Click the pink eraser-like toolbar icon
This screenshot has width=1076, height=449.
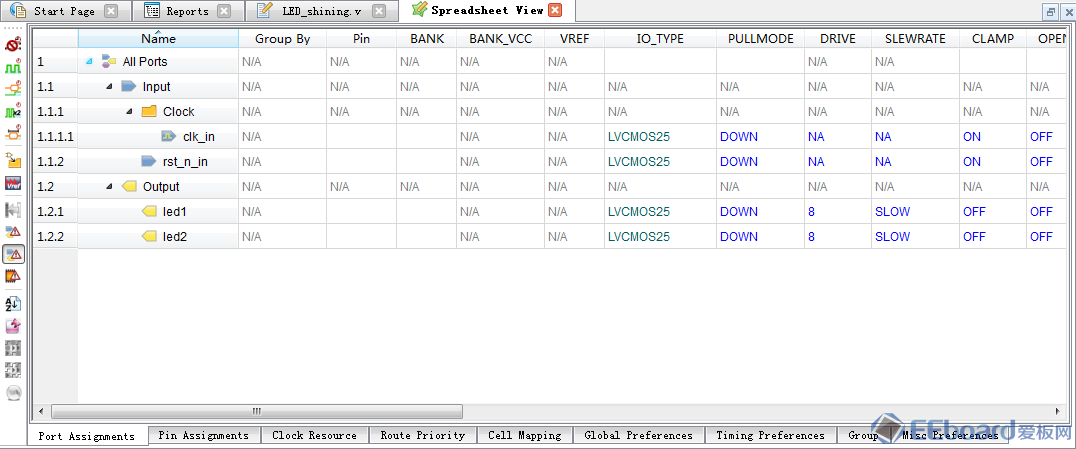pos(12,325)
